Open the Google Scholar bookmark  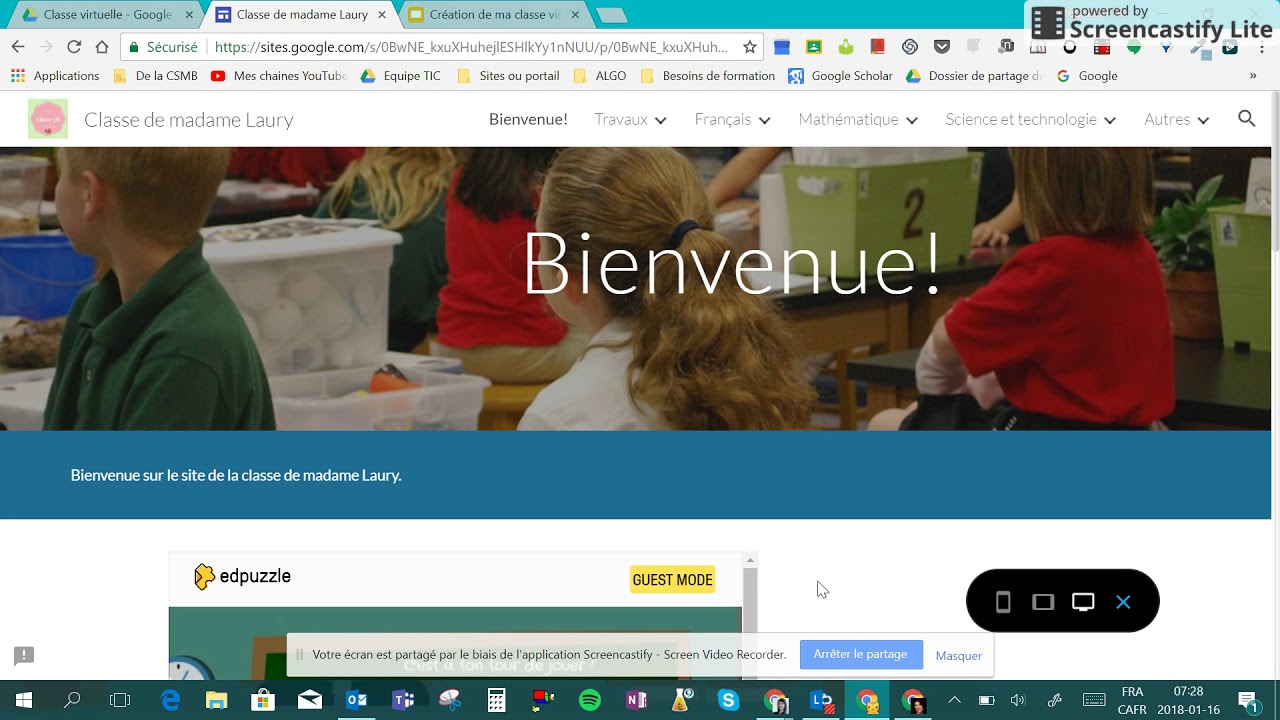[841, 76]
